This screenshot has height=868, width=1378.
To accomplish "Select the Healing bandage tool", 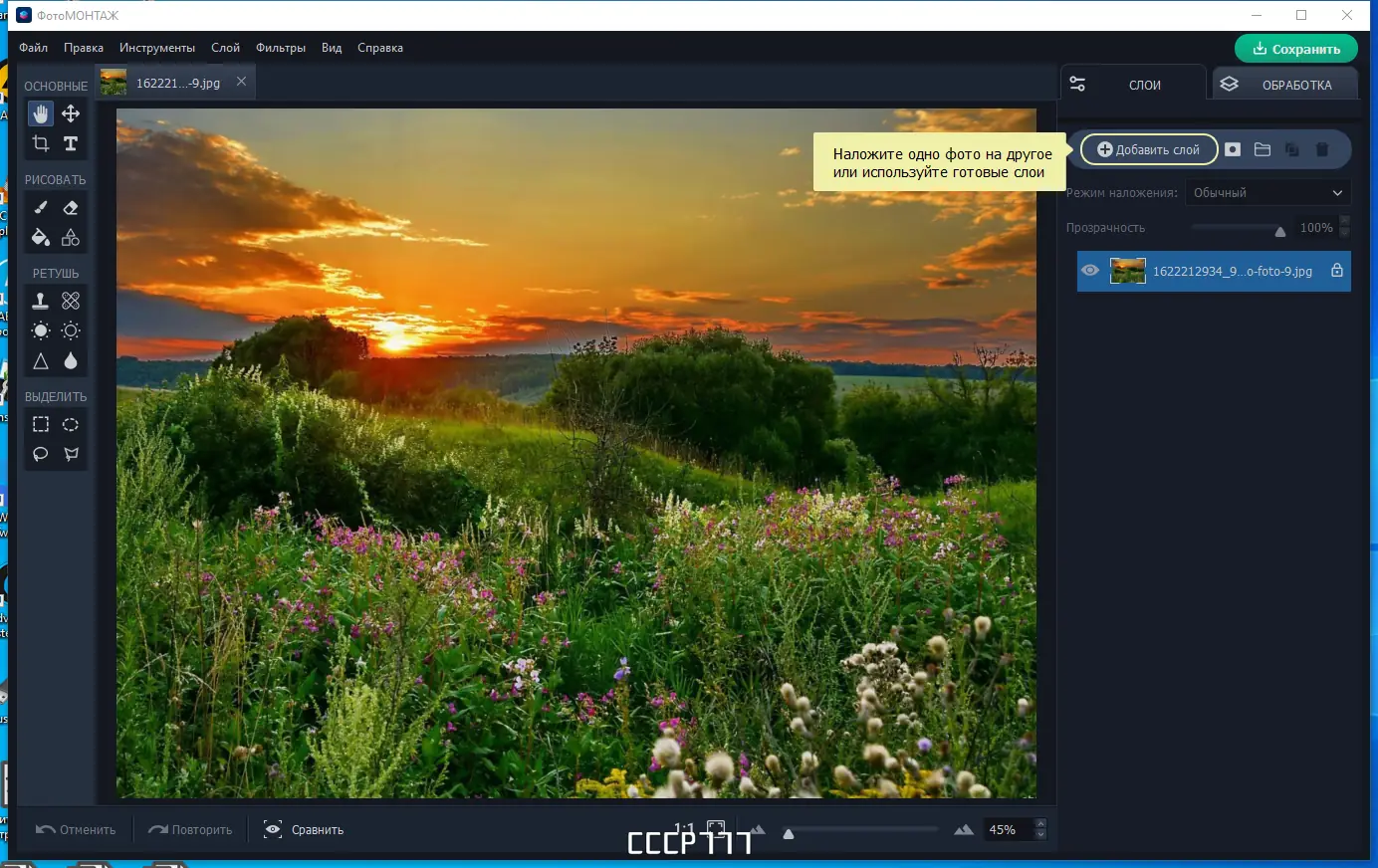I will coord(71,301).
